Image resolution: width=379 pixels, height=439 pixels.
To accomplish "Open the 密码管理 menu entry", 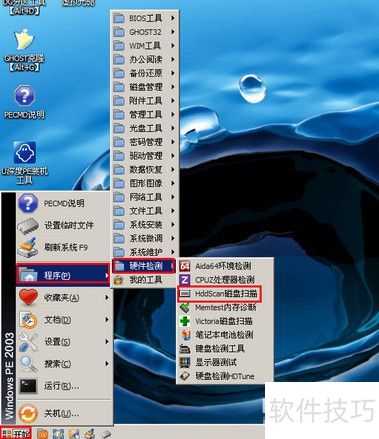I will (145, 142).
